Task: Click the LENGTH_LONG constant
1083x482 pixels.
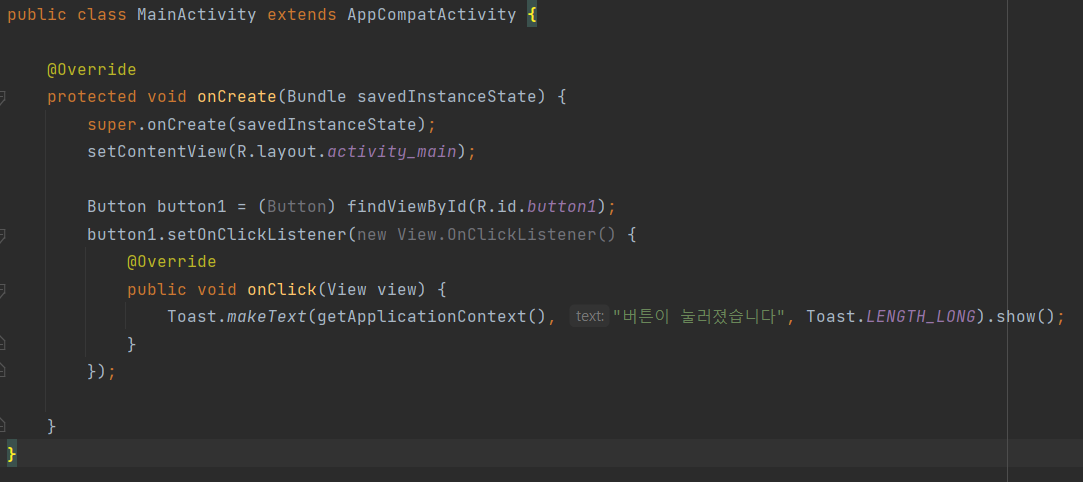Action: click(921, 316)
